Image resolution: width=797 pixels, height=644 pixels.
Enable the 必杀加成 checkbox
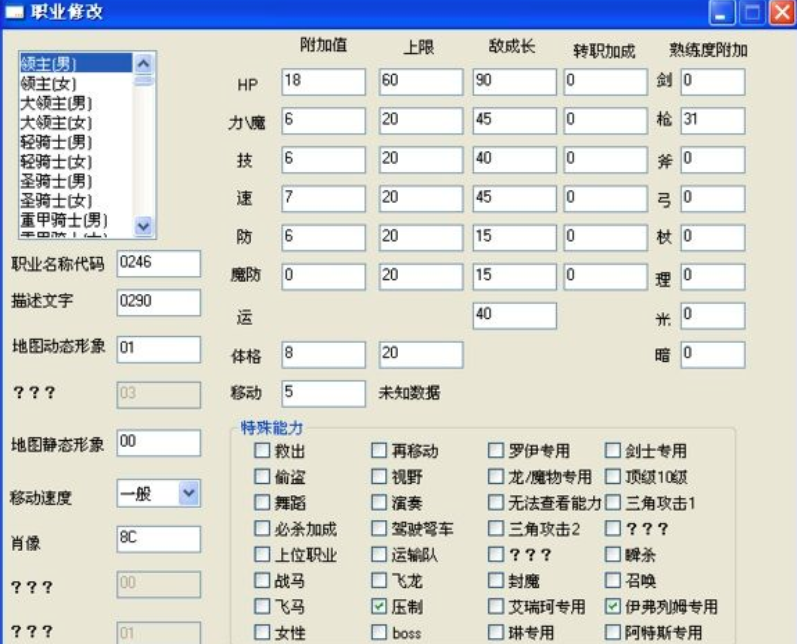point(262,528)
